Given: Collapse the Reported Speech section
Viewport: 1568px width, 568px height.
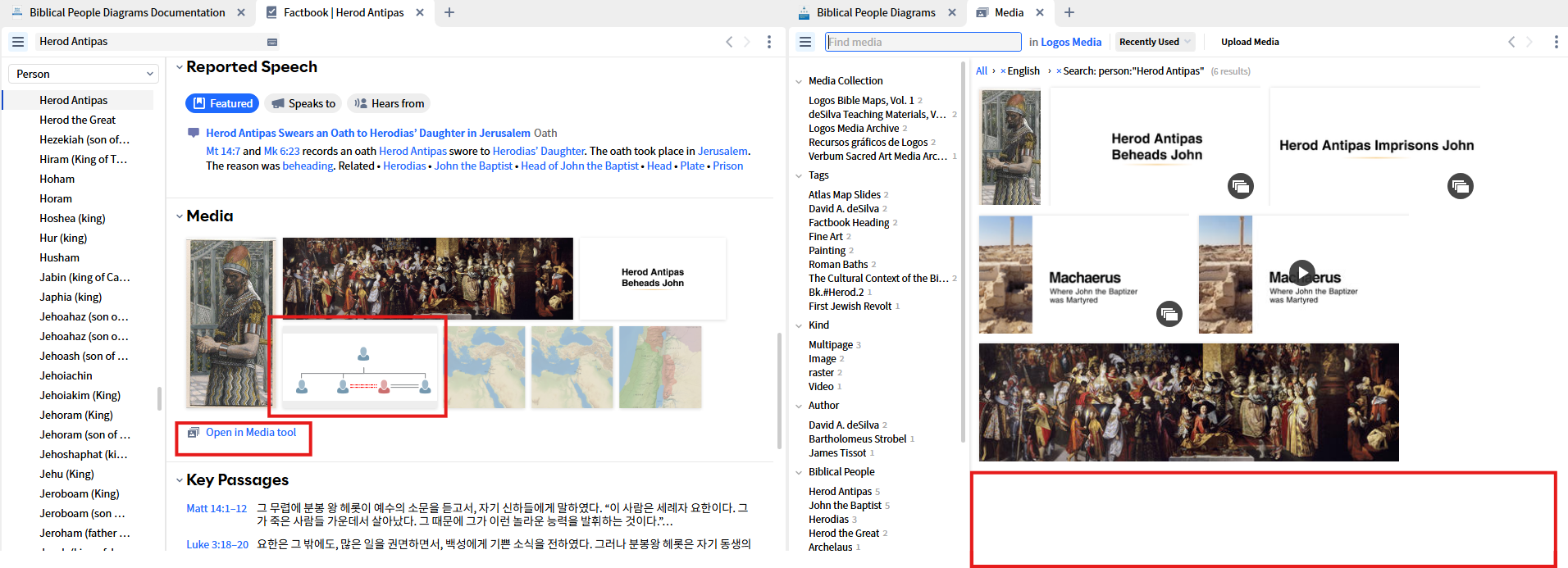Looking at the screenshot, I should [x=179, y=67].
